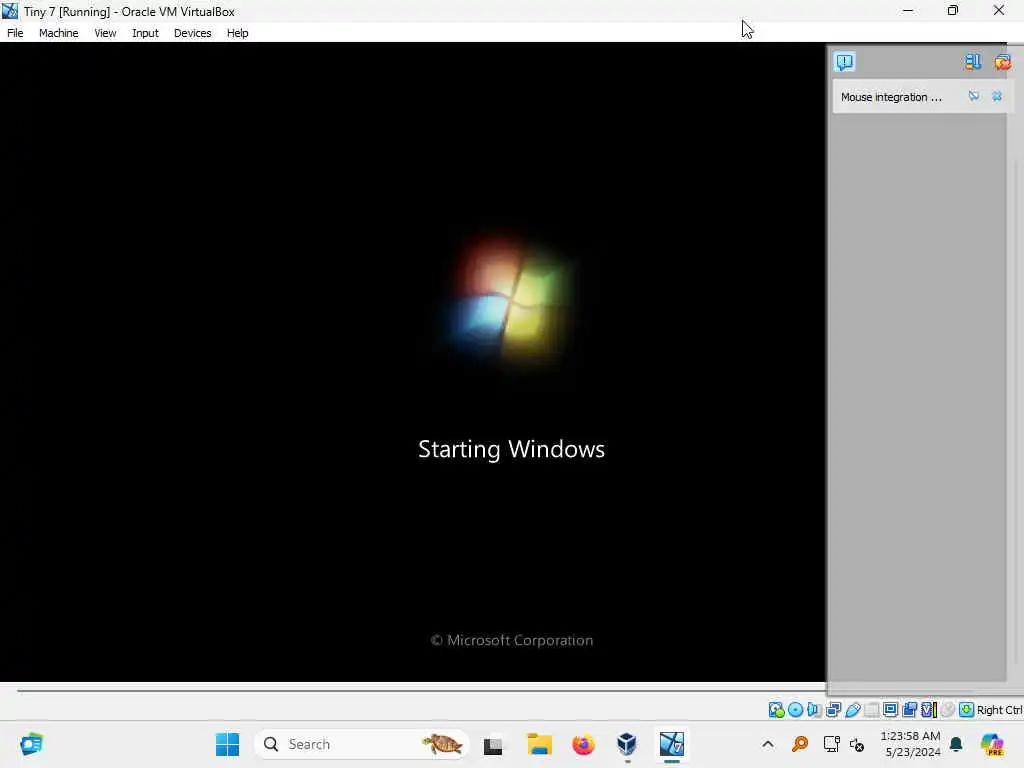Expand the Mouse integration notification text
The image size is (1024, 768).
click(891, 97)
